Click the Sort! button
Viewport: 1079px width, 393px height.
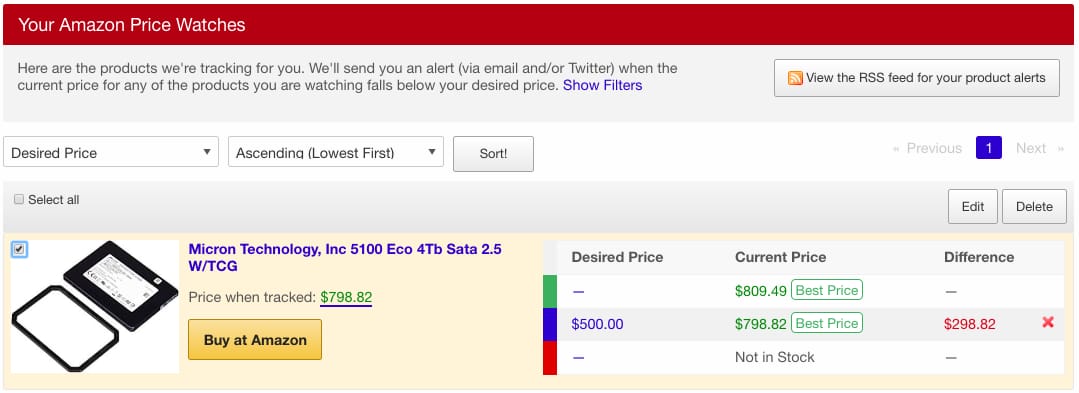click(x=493, y=153)
